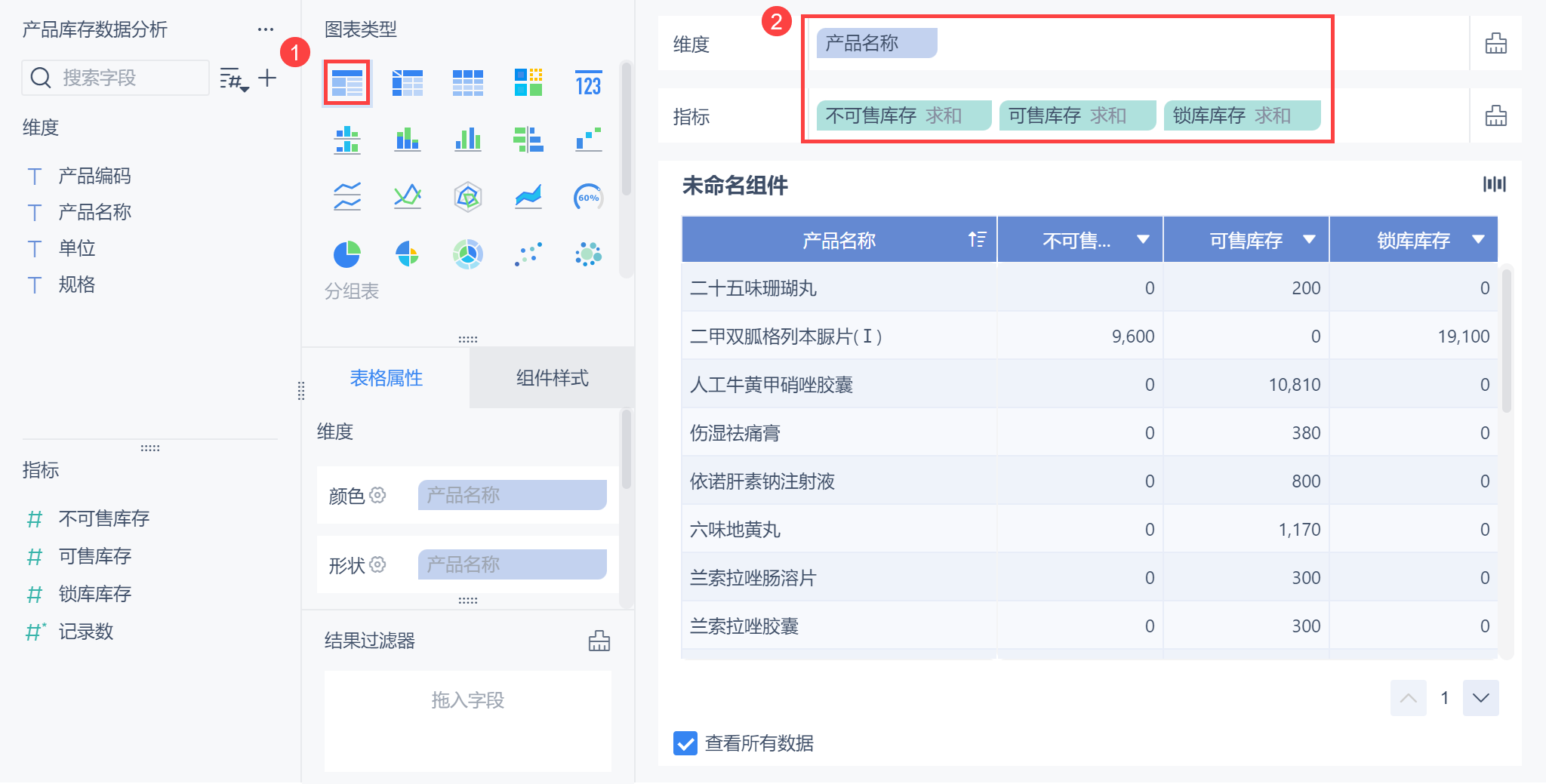Click the 产品名称 dimension pill in 维度 bar
Screen dimensions: 1546x784
(876, 43)
